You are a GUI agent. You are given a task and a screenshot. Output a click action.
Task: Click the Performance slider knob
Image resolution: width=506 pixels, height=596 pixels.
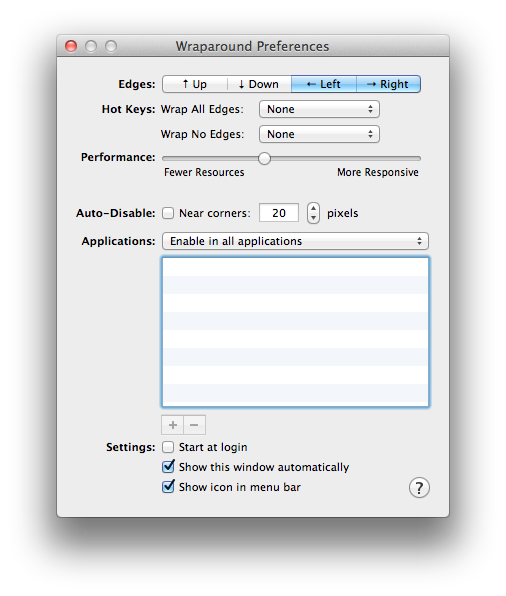pyautogui.click(x=264, y=158)
